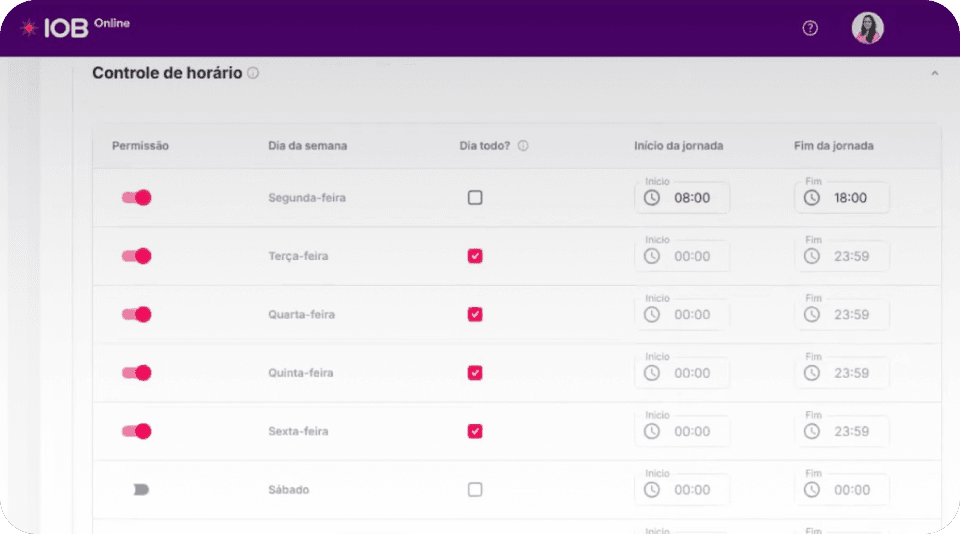This screenshot has width=960, height=534.
Task: Click Quinta-feira start time value 00:00
Action: click(692, 373)
